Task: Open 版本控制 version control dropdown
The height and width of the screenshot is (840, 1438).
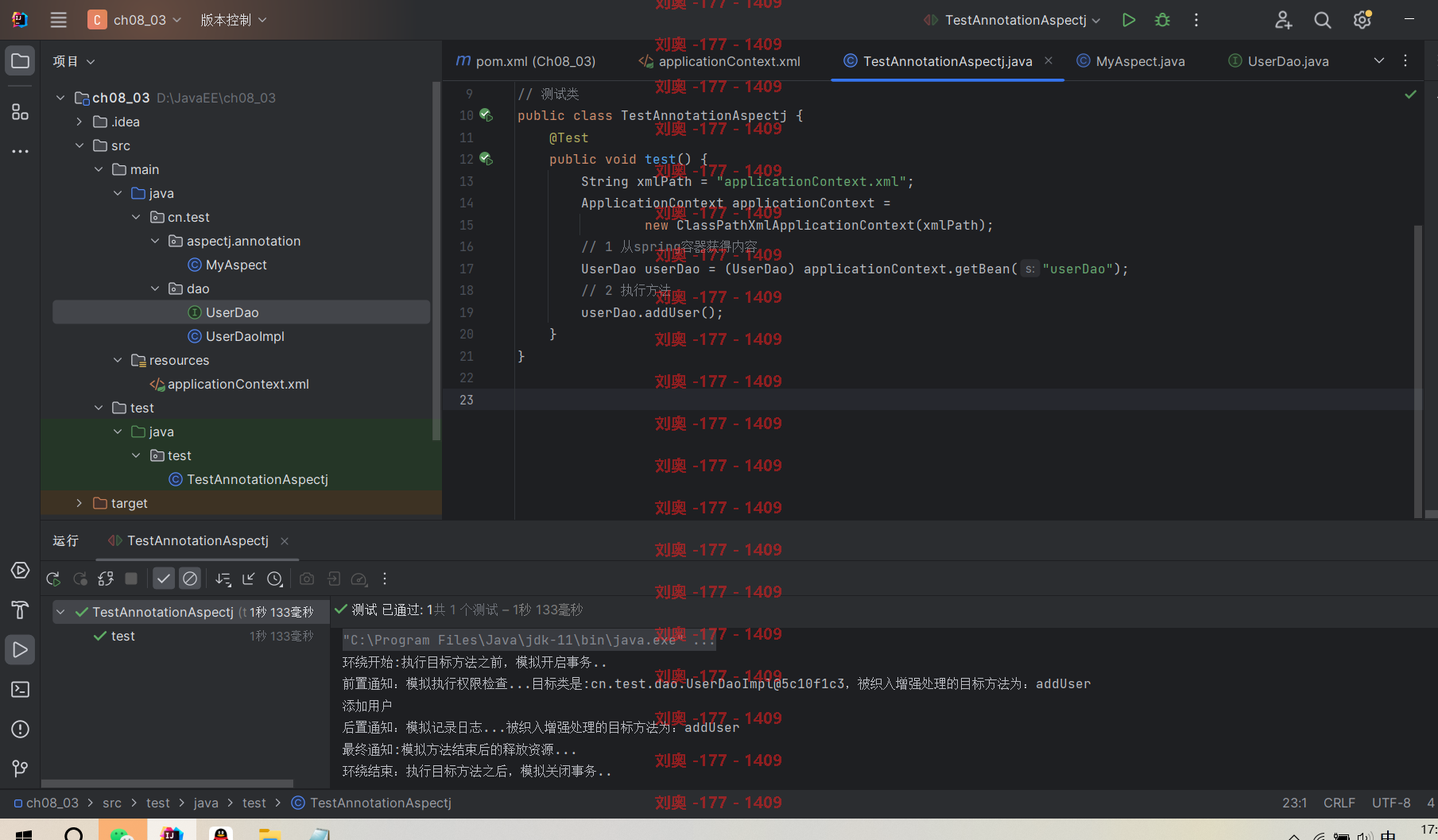Action: [x=234, y=20]
